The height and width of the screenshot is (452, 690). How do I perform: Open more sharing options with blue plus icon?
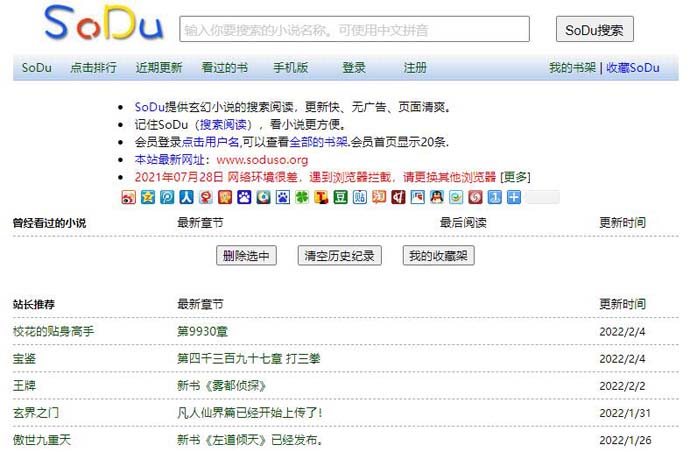coord(514,197)
